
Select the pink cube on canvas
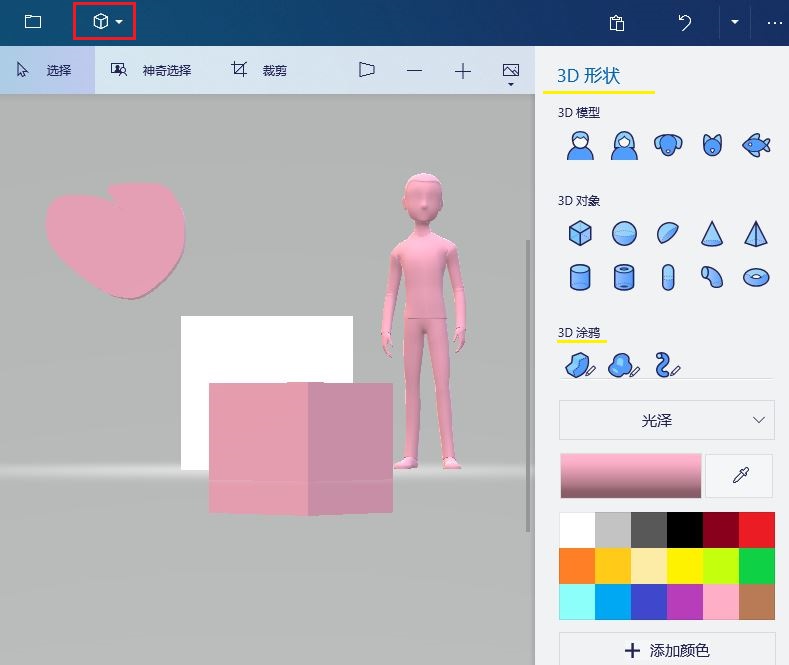300,449
